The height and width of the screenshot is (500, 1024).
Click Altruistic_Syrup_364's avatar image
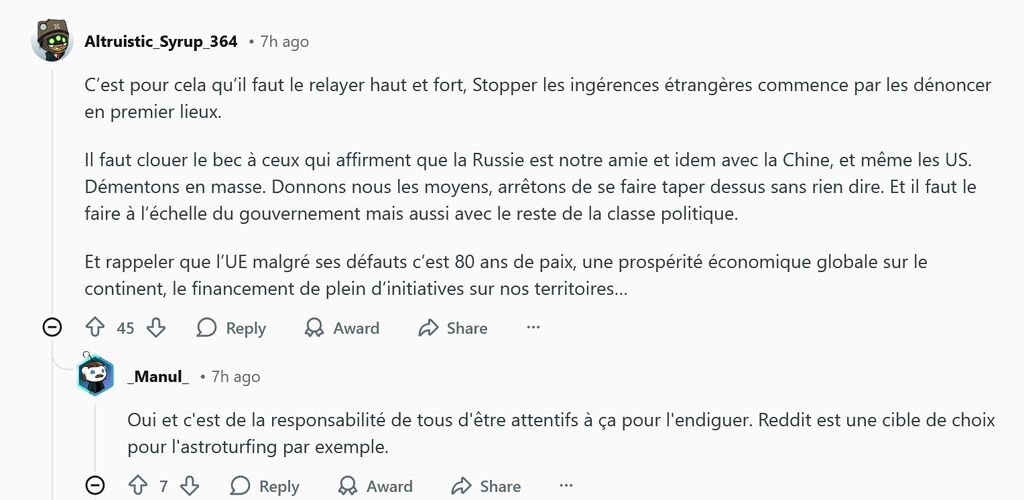click(x=52, y=41)
